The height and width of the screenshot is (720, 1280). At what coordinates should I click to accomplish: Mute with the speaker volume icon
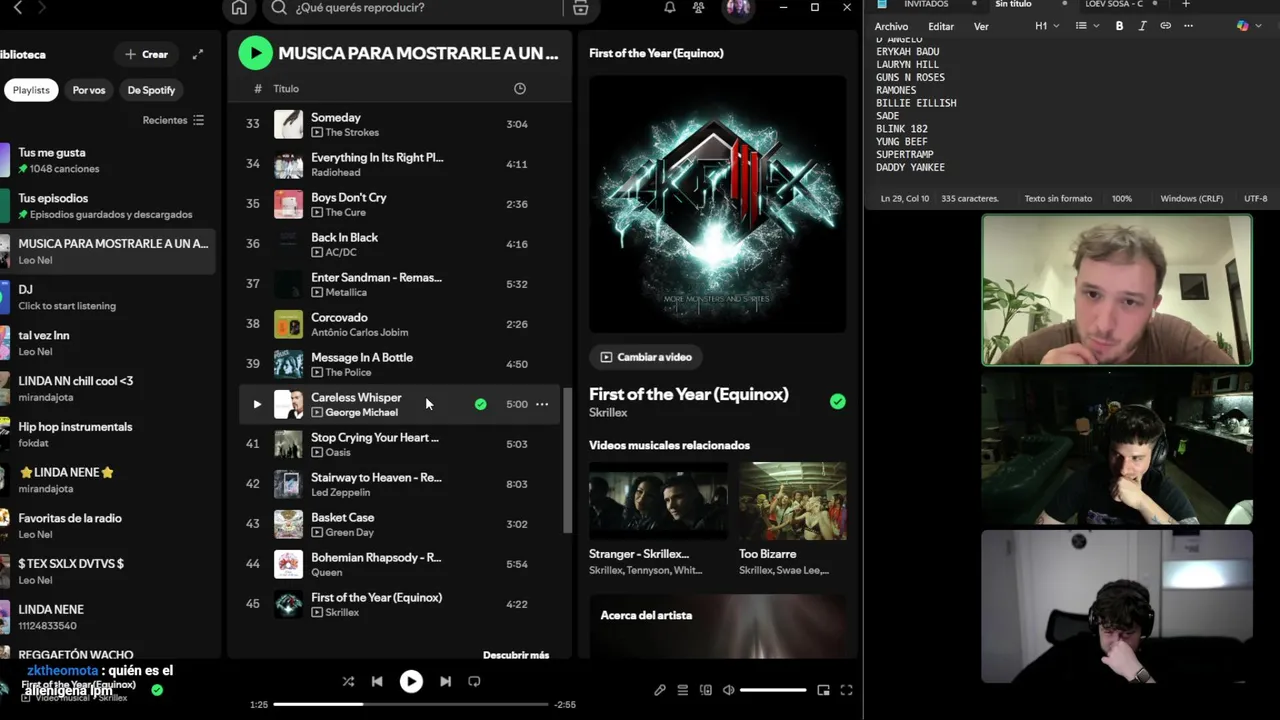point(729,690)
